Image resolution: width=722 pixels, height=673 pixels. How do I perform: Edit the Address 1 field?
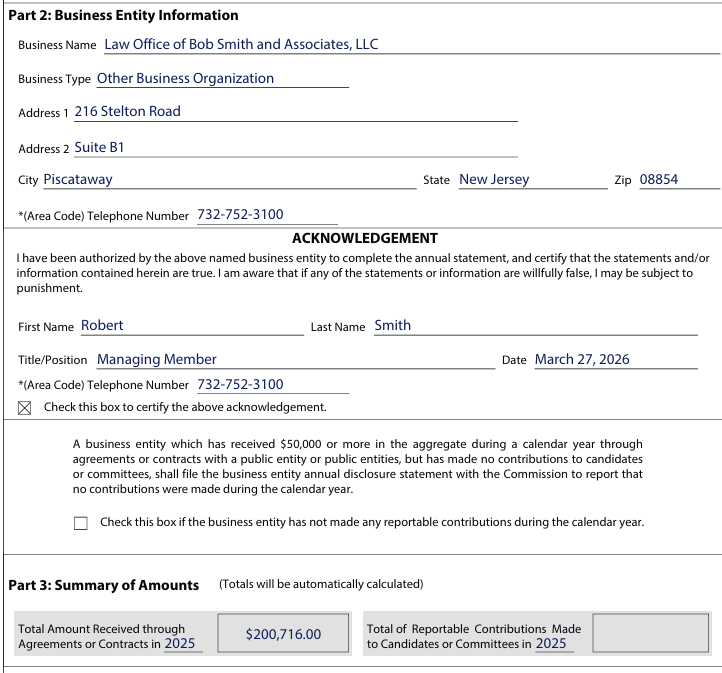[x=296, y=111]
